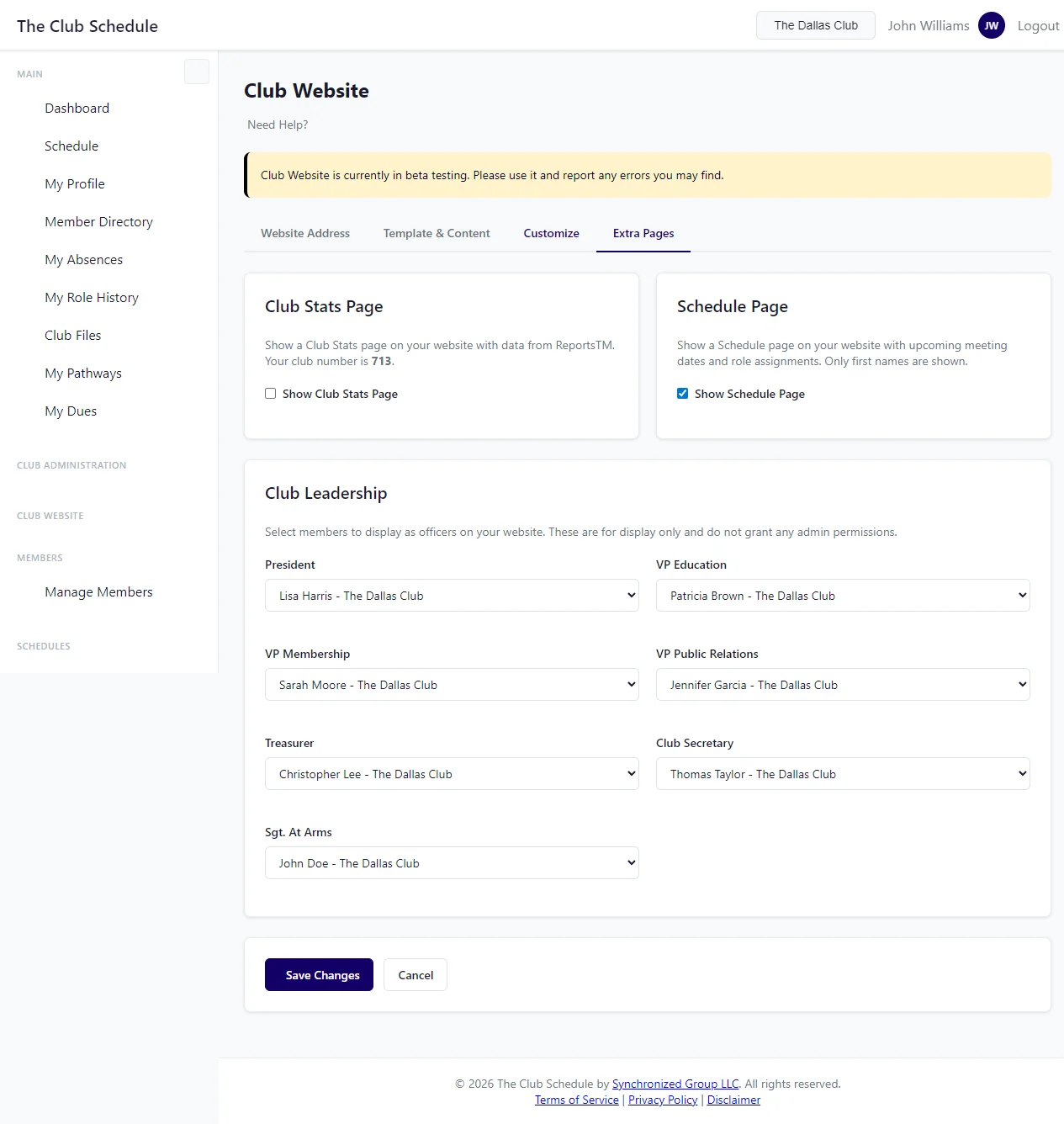Open Manage Members in the sidebar
Viewport: 1064px width, 1124px height.
pyautogui.click(x=98, y=592)
